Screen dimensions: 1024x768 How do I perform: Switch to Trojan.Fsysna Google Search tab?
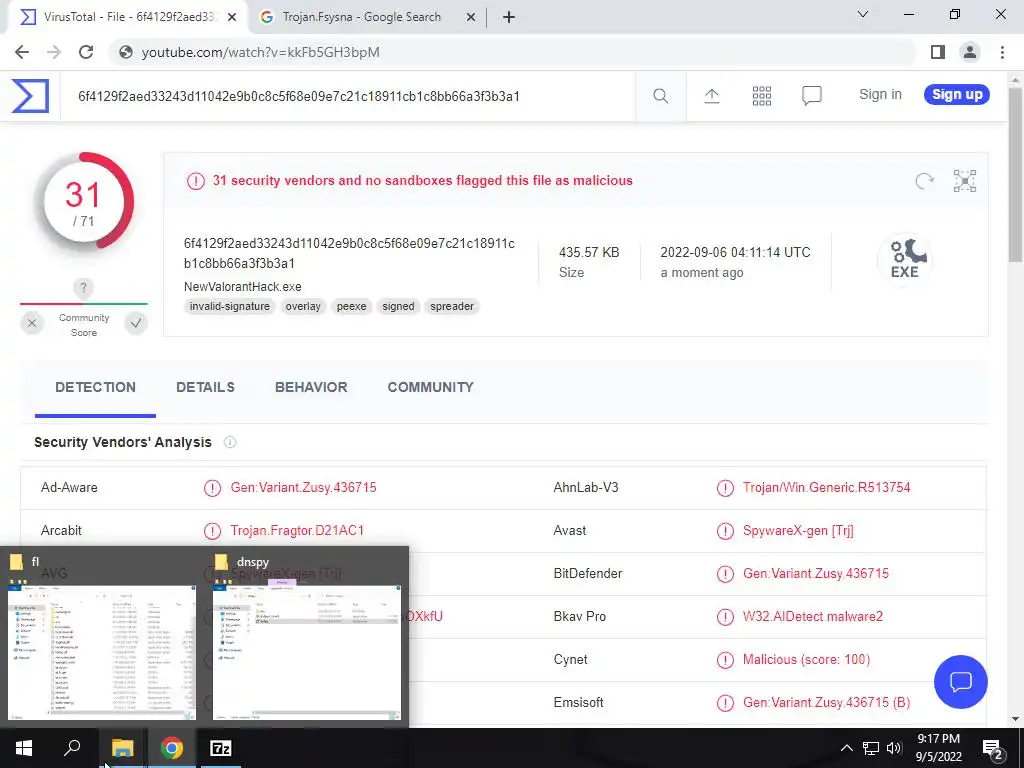click(x=361, y=17)
